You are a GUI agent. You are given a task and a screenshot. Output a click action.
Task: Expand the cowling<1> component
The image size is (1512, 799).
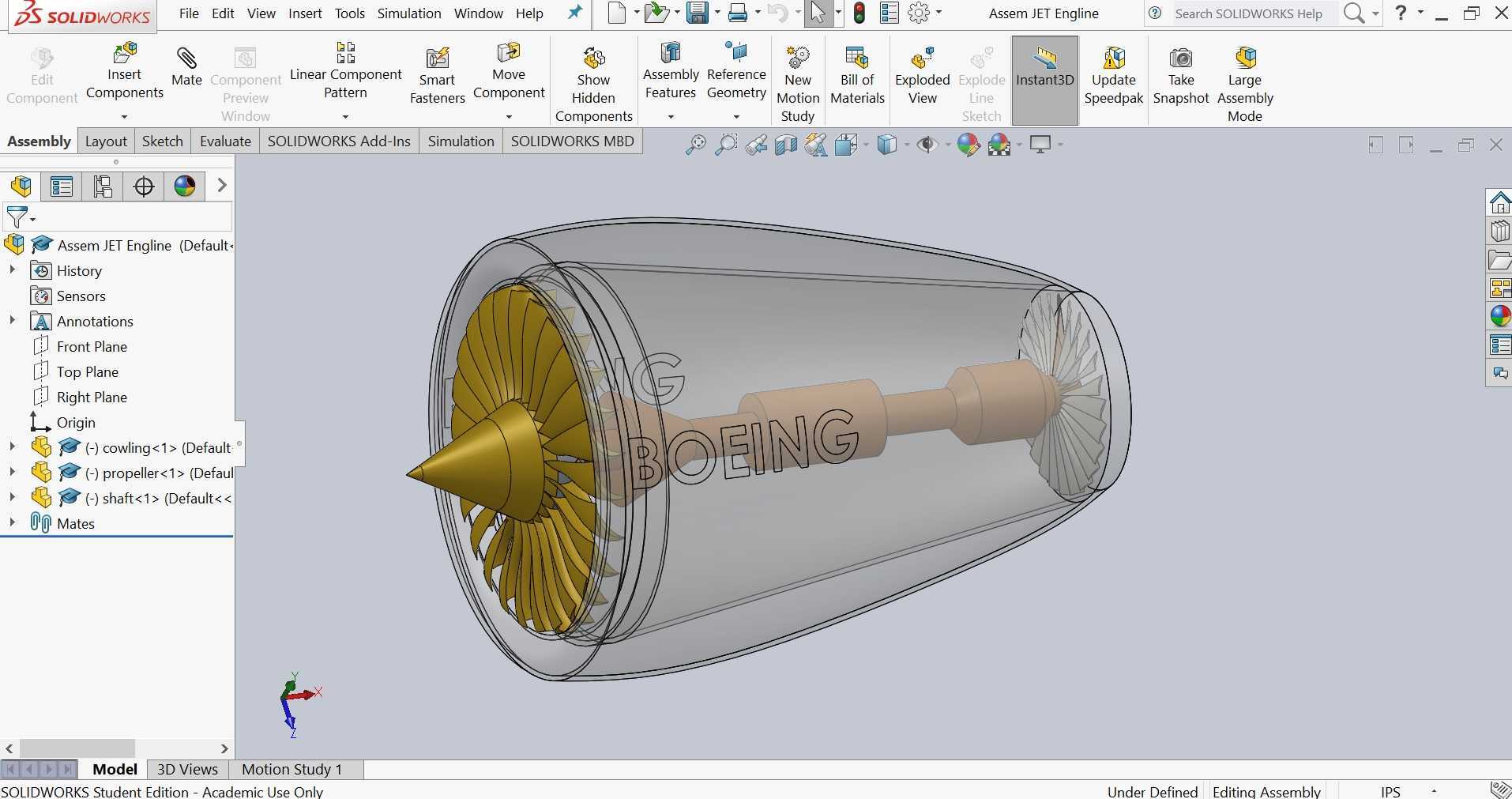[12, 447]
